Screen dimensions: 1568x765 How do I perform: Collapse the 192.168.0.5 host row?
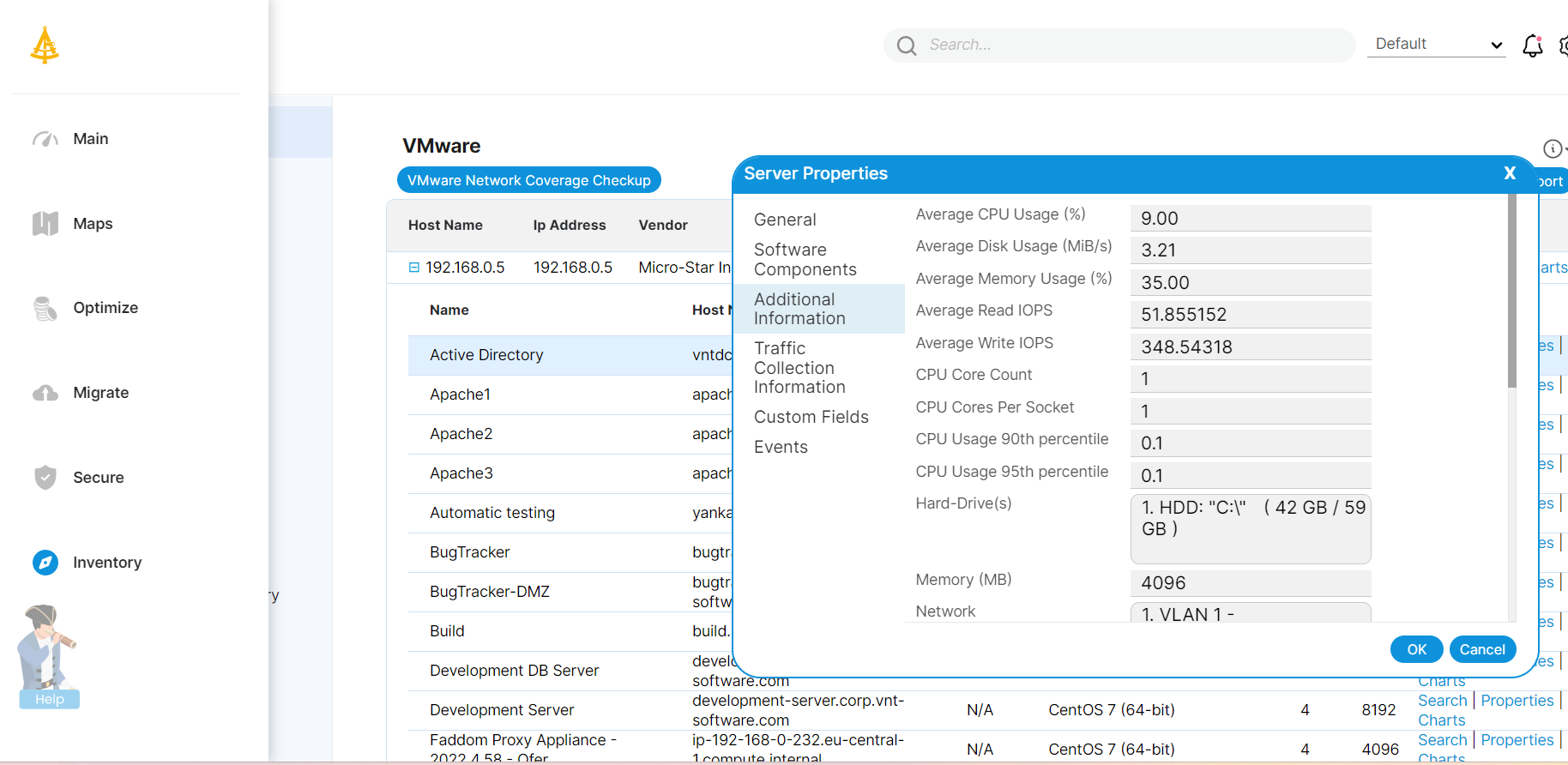tap(414, 268)
